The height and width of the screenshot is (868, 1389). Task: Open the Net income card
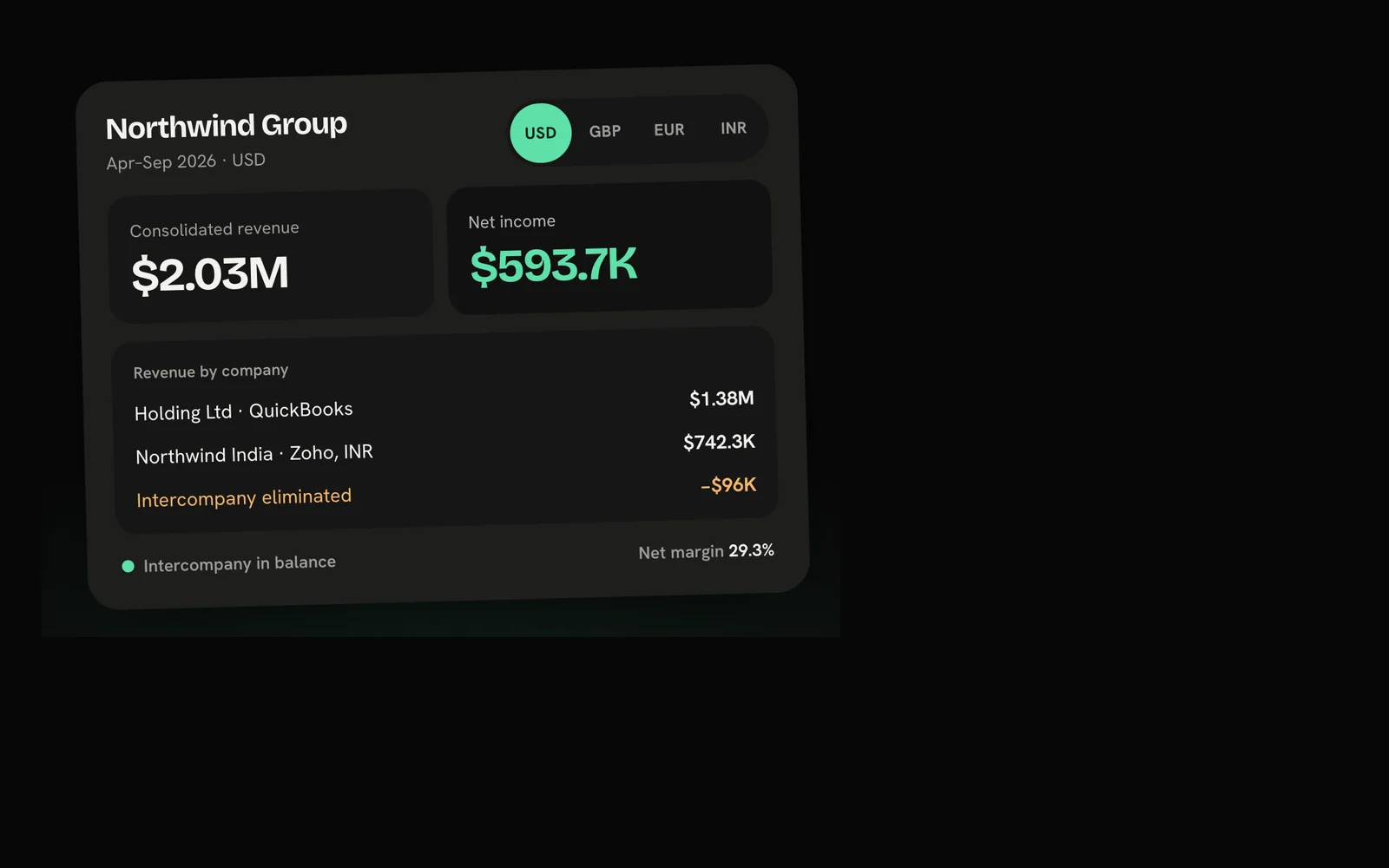pos(609,247)
